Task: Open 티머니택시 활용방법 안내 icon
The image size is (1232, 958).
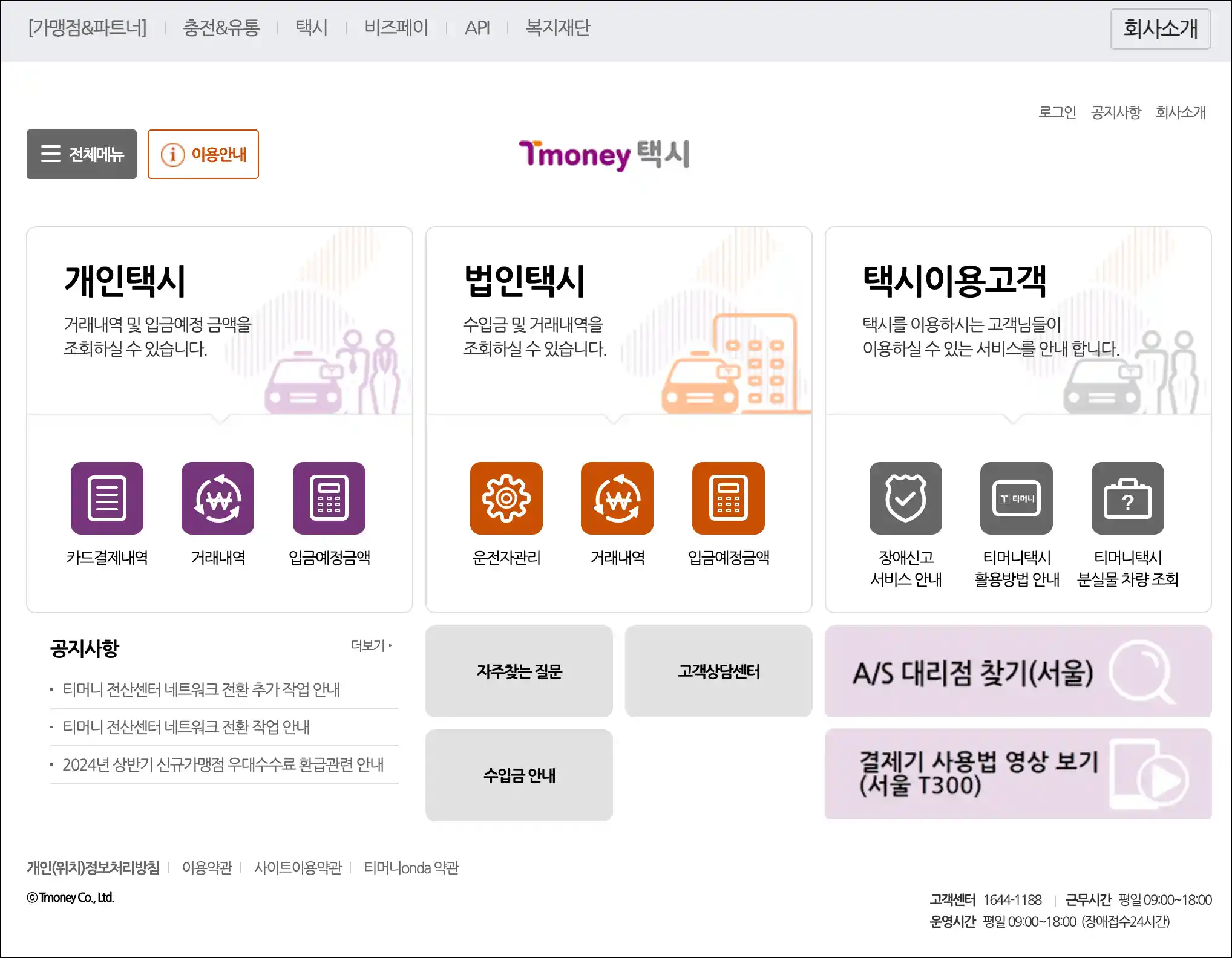Action: click(1017, 498)
